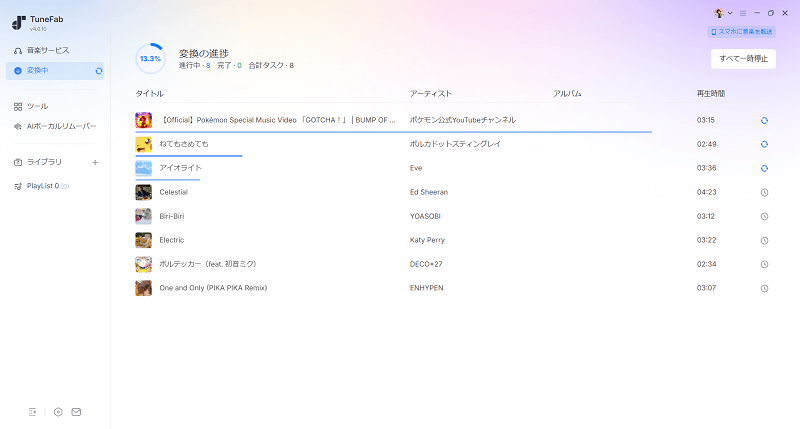
Task: Click the タイトル column header
Action: tap(149, 94)
